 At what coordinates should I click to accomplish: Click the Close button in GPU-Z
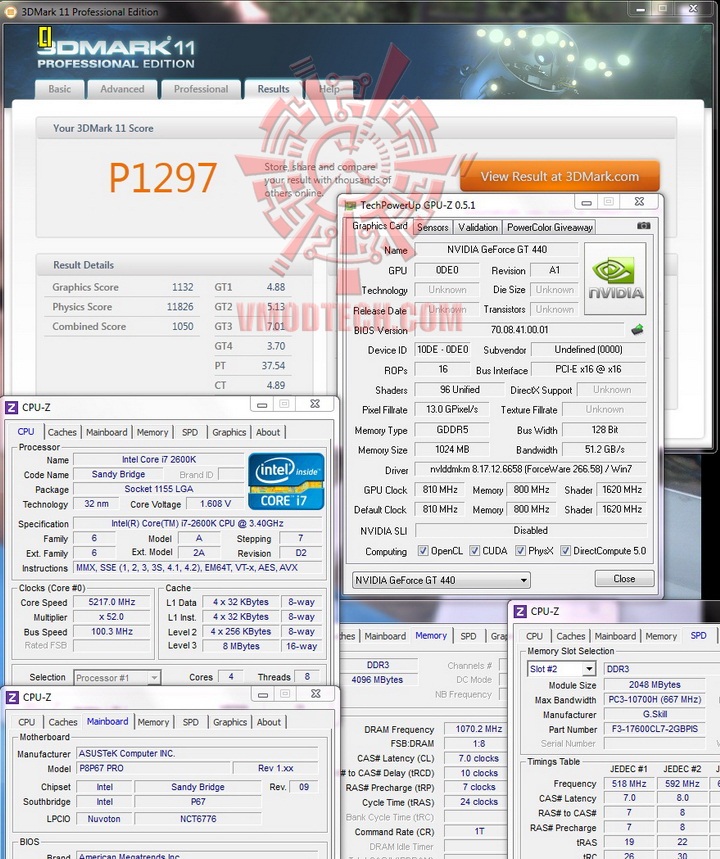(624, 579)
